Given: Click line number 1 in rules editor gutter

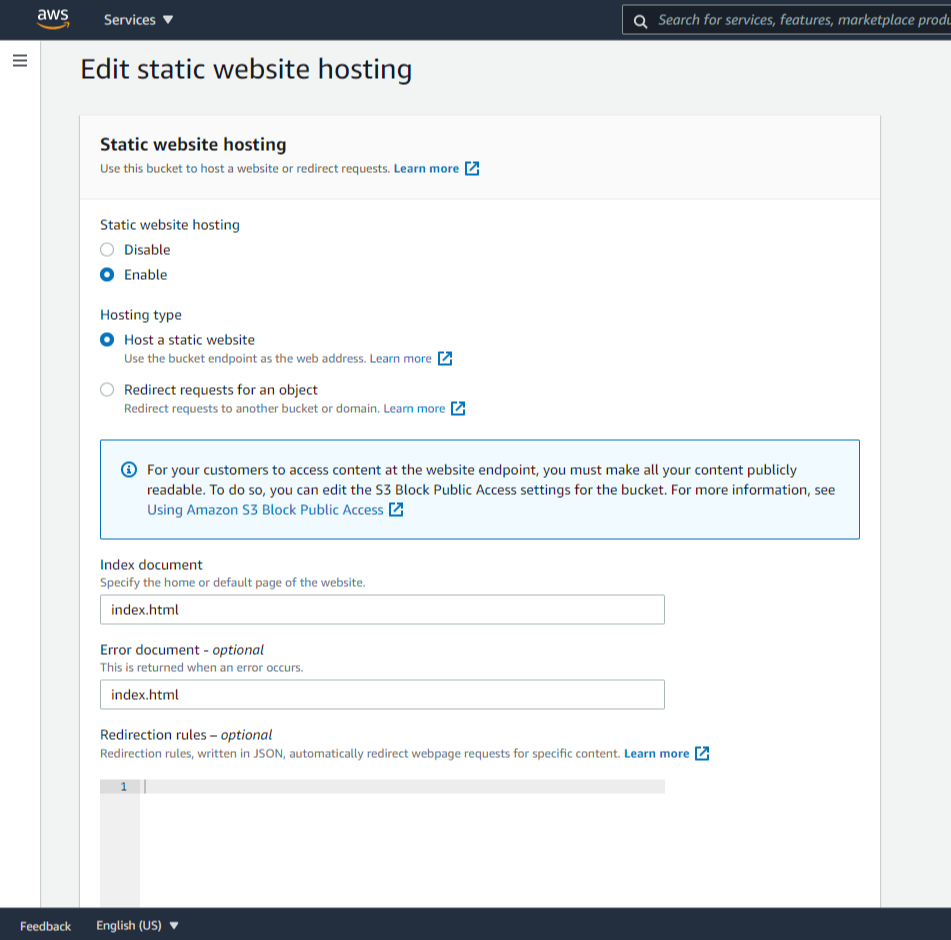Looking at the screenshot, I should tap(123, 787).
